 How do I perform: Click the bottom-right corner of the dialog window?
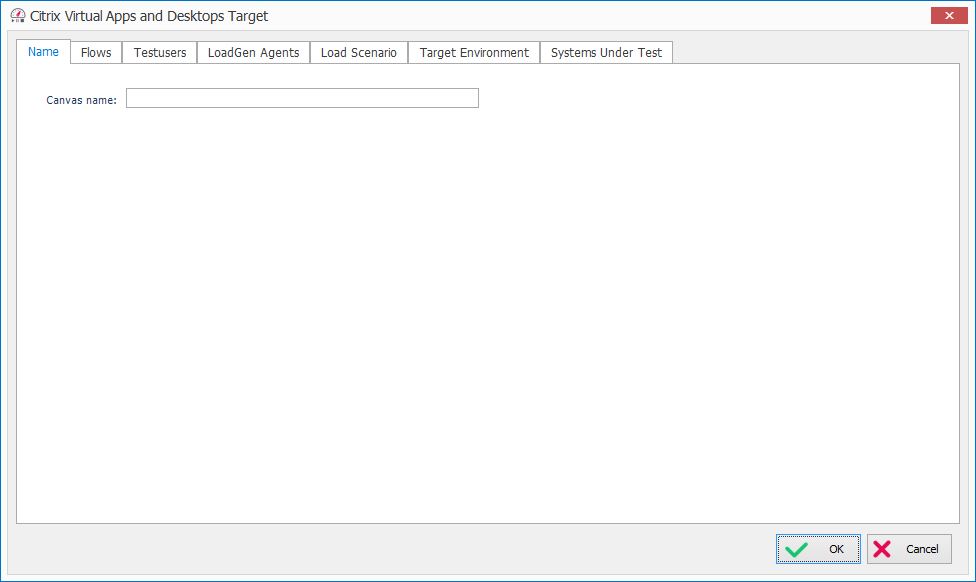click(972, 578)
